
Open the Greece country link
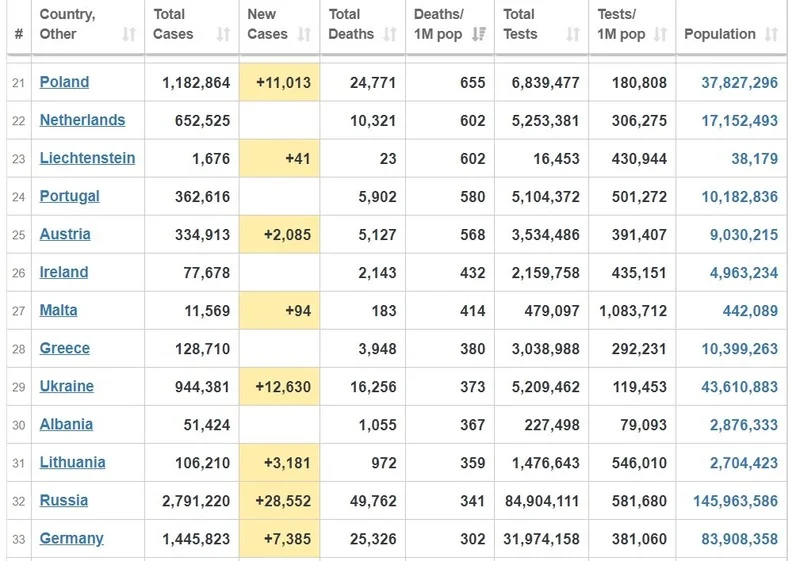point(65,348)
